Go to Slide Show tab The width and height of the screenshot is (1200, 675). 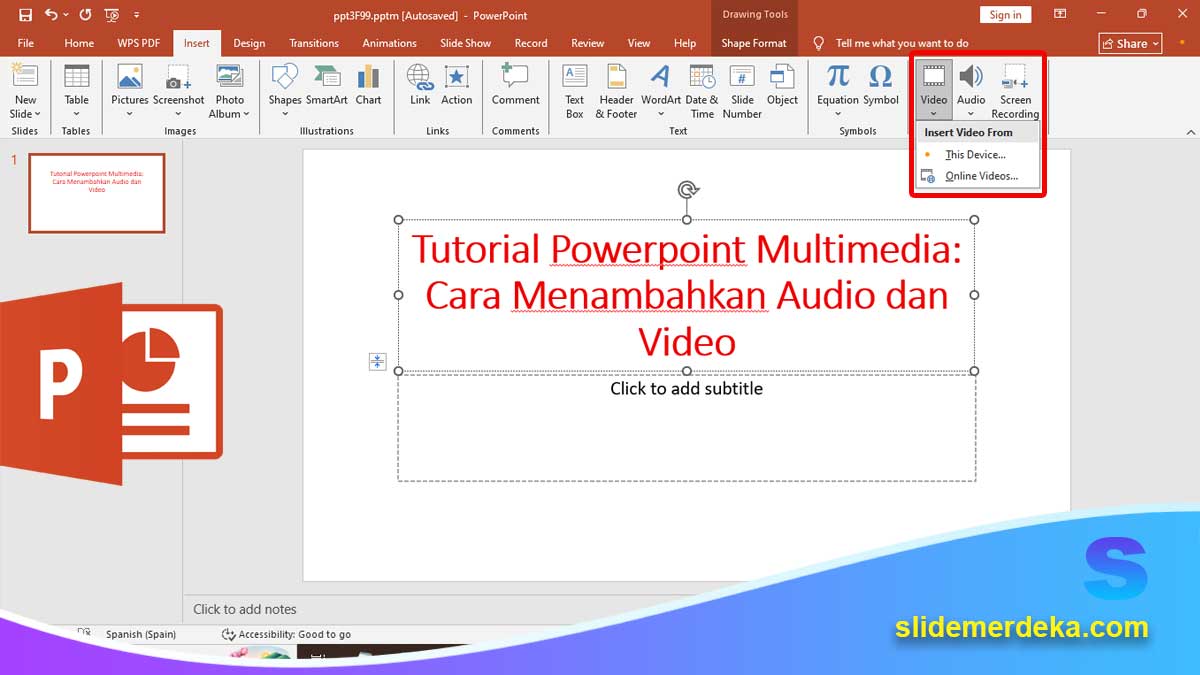(x=465, y=43)
